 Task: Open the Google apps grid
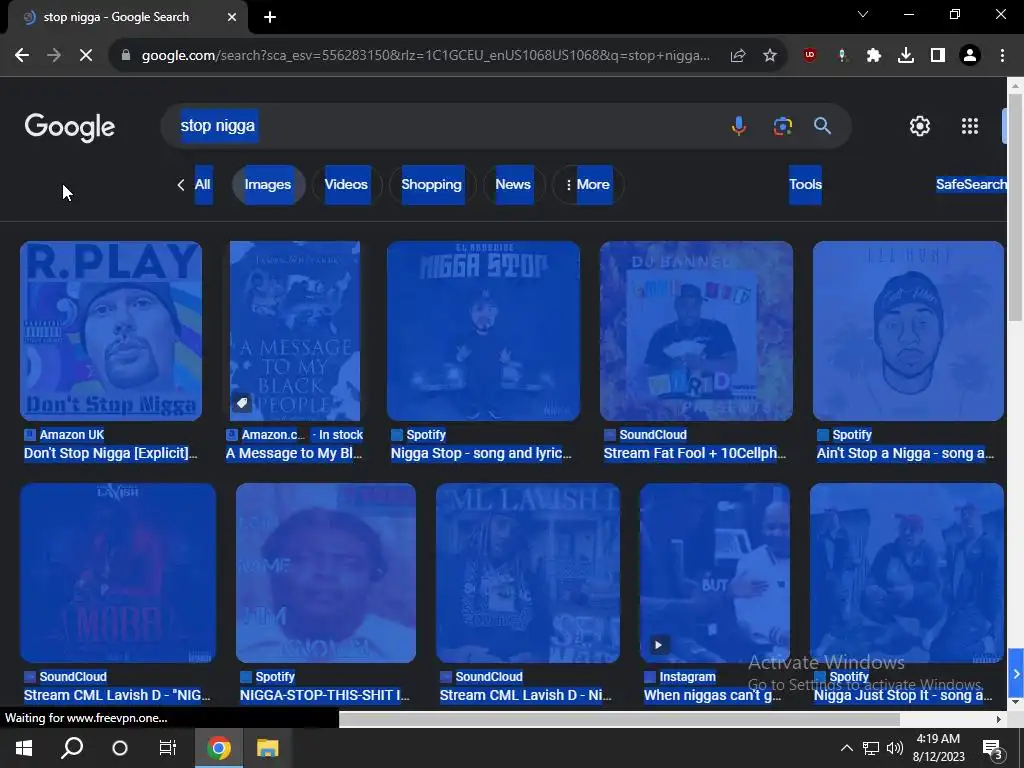pyautogui.click(x=970, y=126)
